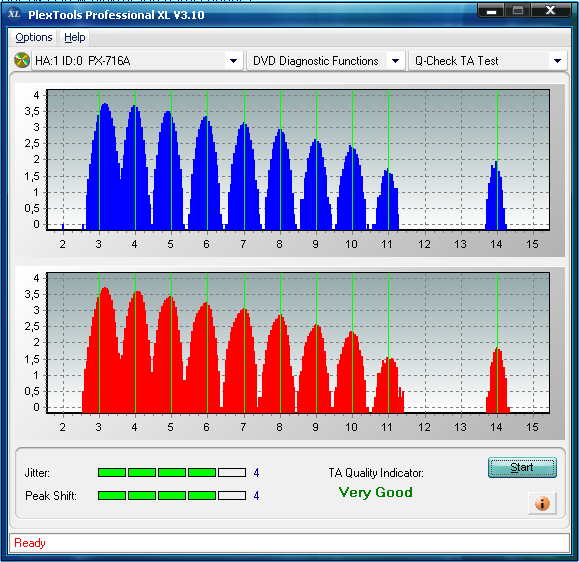Close the PlexTools window
The height and width of the screenshot is (562, 579).
(550, 11)
